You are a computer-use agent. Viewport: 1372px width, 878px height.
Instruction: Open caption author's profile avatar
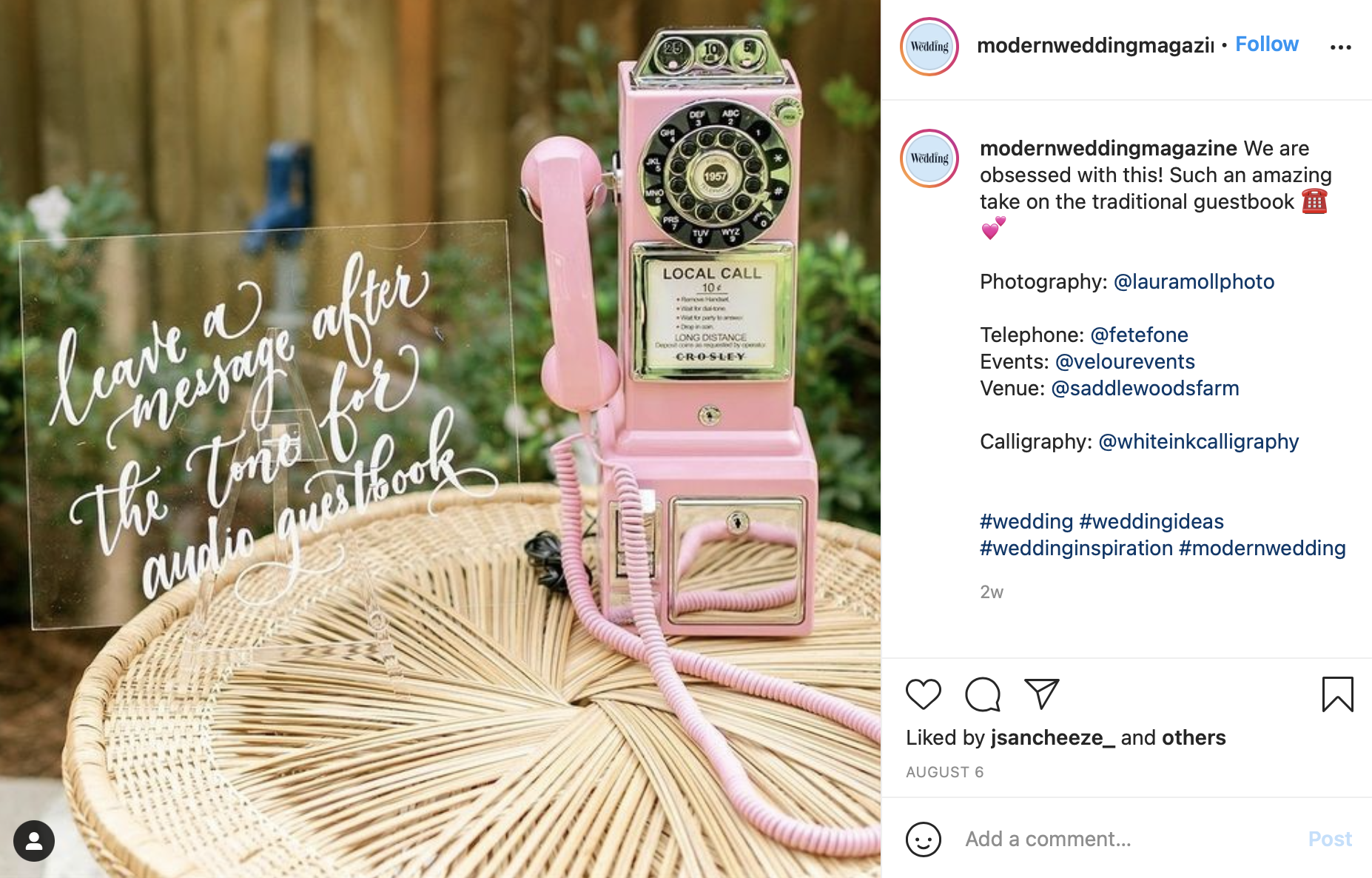click(x=929, y=158)
